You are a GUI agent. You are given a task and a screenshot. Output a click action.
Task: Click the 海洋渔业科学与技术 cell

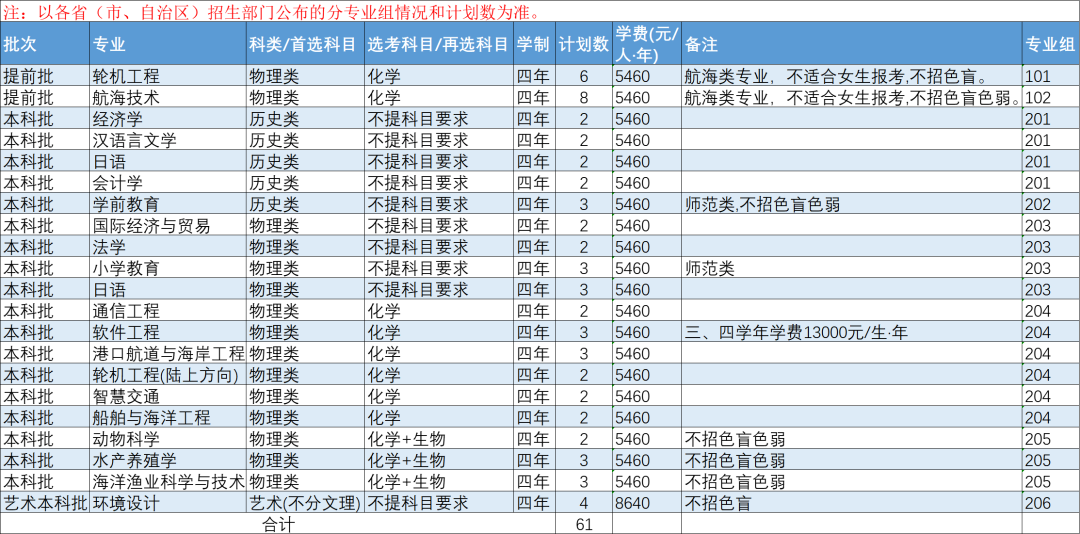(168, 482)
